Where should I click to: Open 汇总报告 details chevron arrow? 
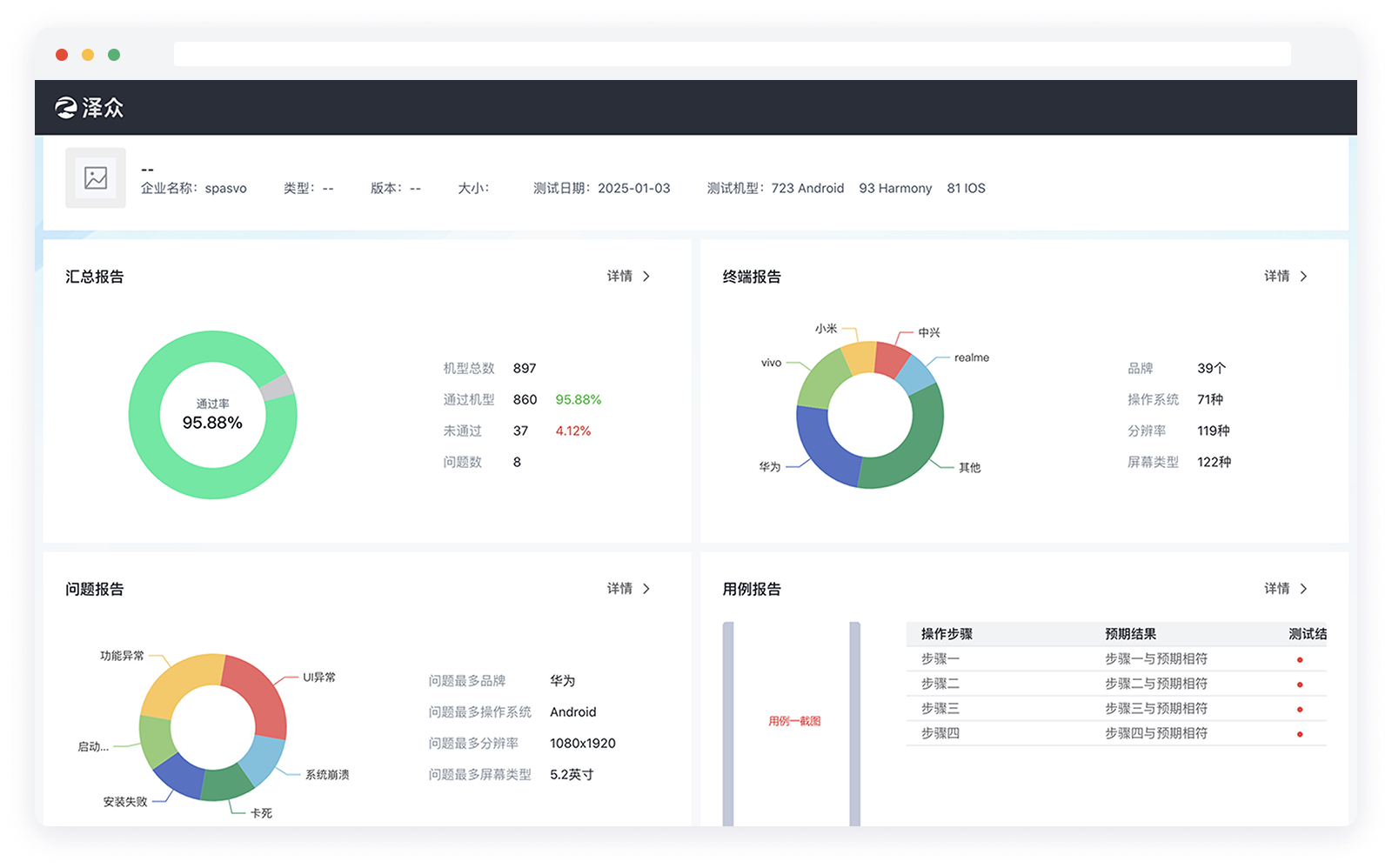646,277
